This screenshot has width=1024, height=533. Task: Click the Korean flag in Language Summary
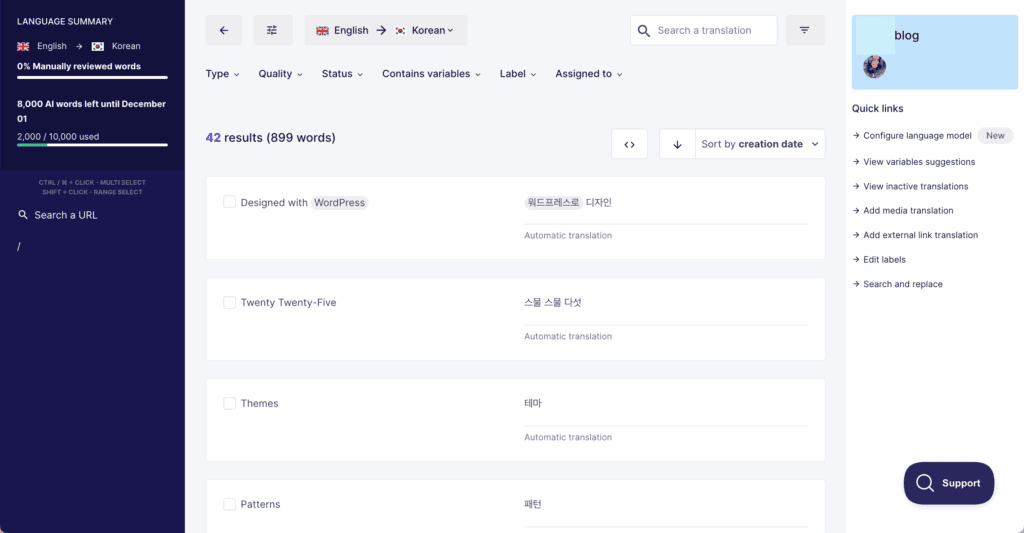[x=98, y=46]
